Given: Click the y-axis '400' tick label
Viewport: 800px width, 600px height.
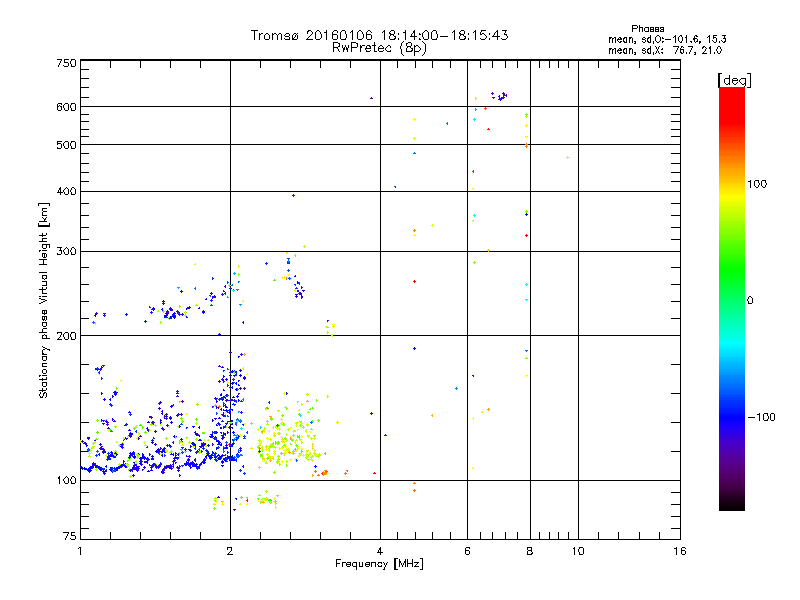Looking at the screenshot, I should pyautogui.click(x=66, y=191).
